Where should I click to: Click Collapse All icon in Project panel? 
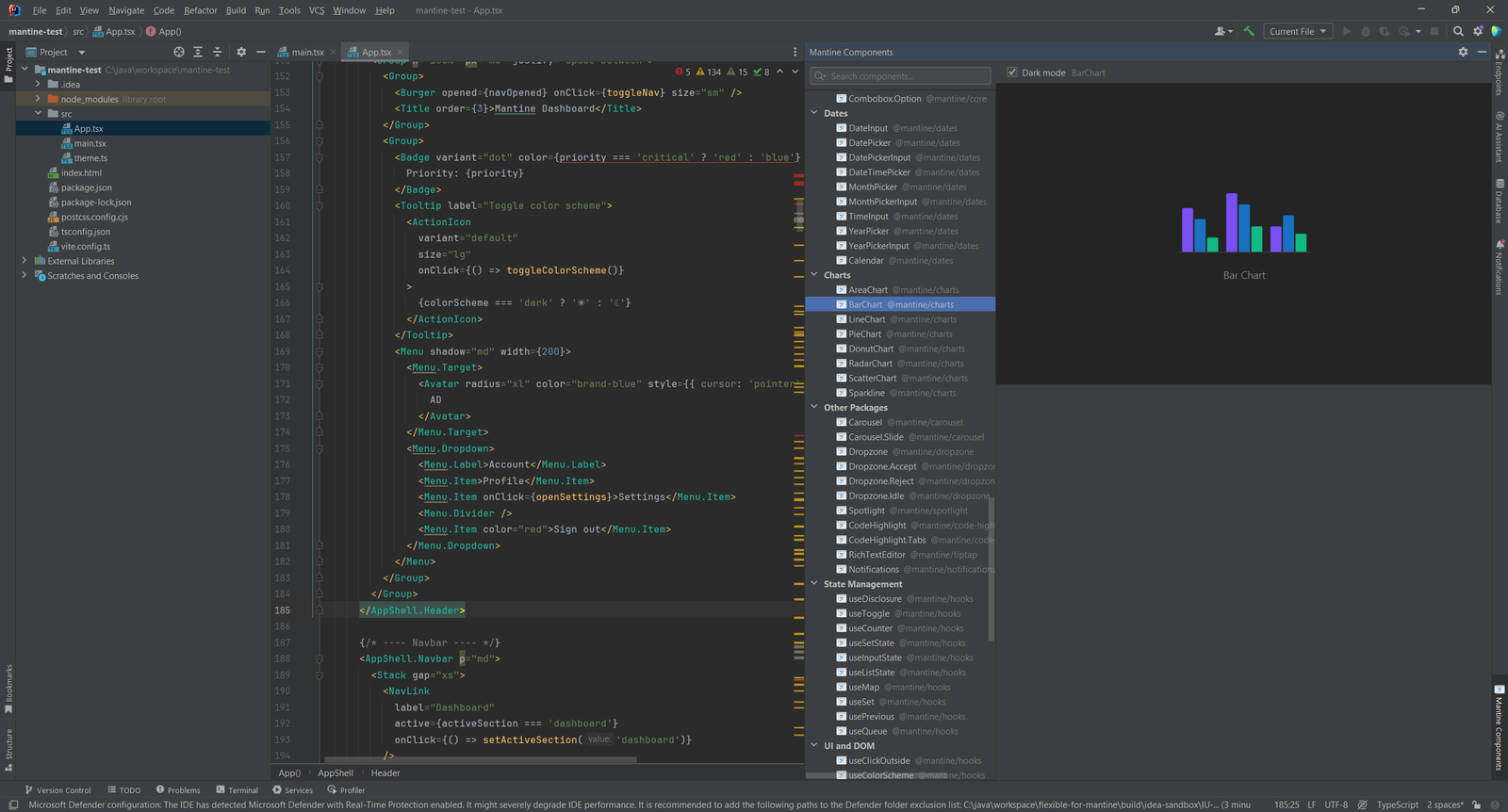pyautogui.click(x=218, y=52)
